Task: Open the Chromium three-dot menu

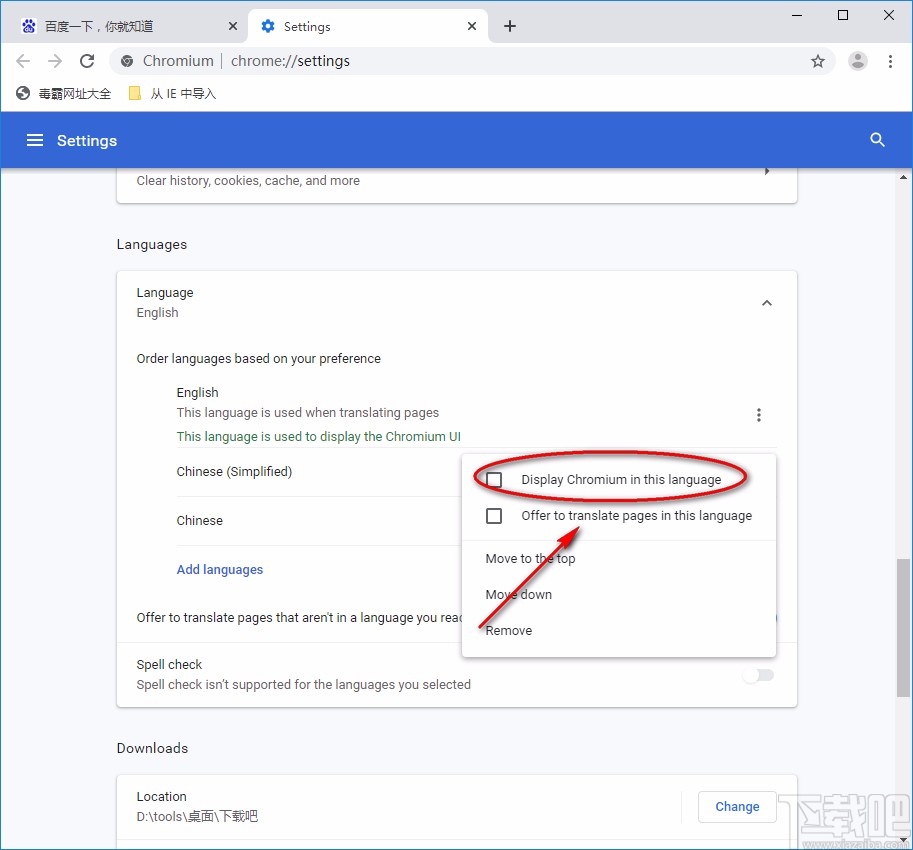Action: coord(890,61)
